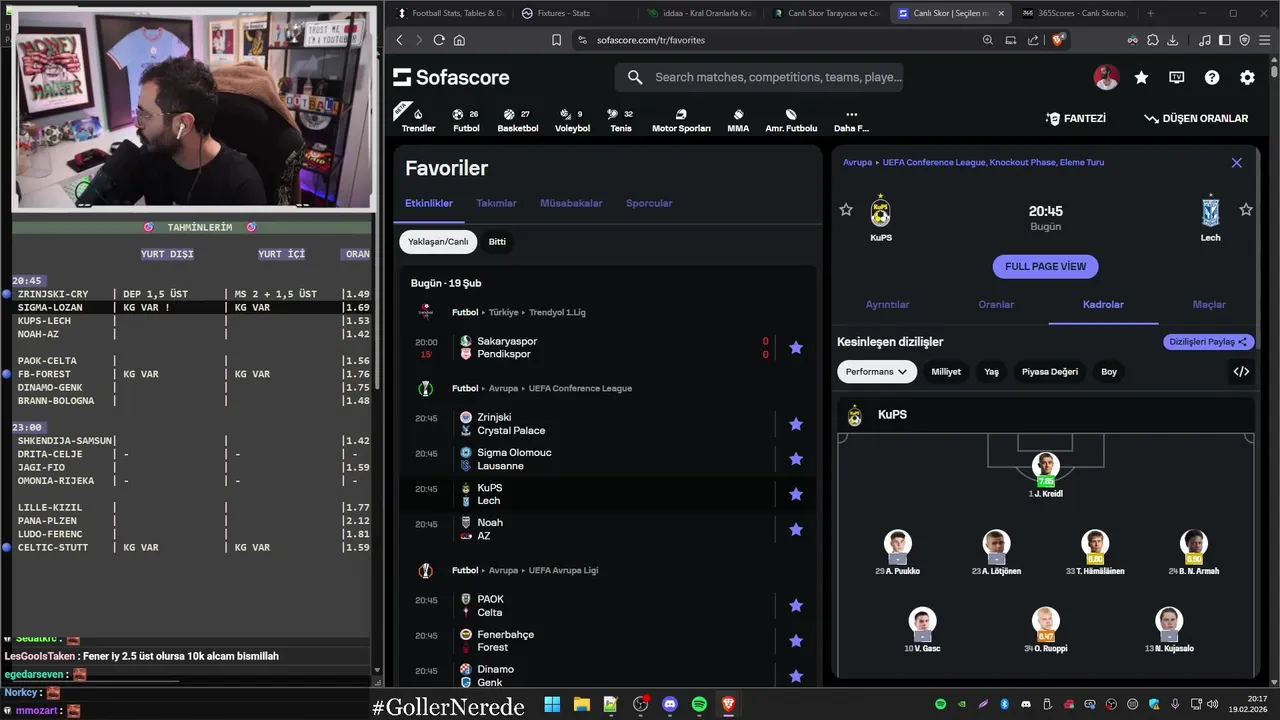Open File Explorer from taskbar
The image size is (1280, 720).
581,705
